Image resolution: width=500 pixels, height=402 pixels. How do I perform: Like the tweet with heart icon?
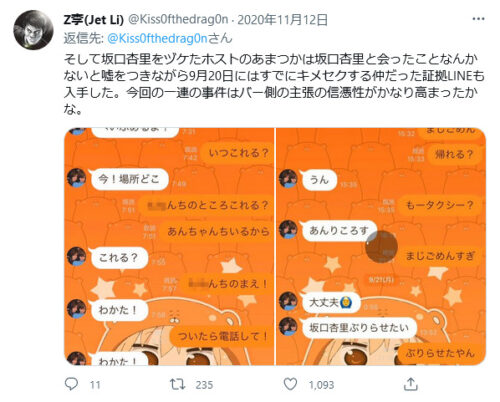[x=290, y=384]
